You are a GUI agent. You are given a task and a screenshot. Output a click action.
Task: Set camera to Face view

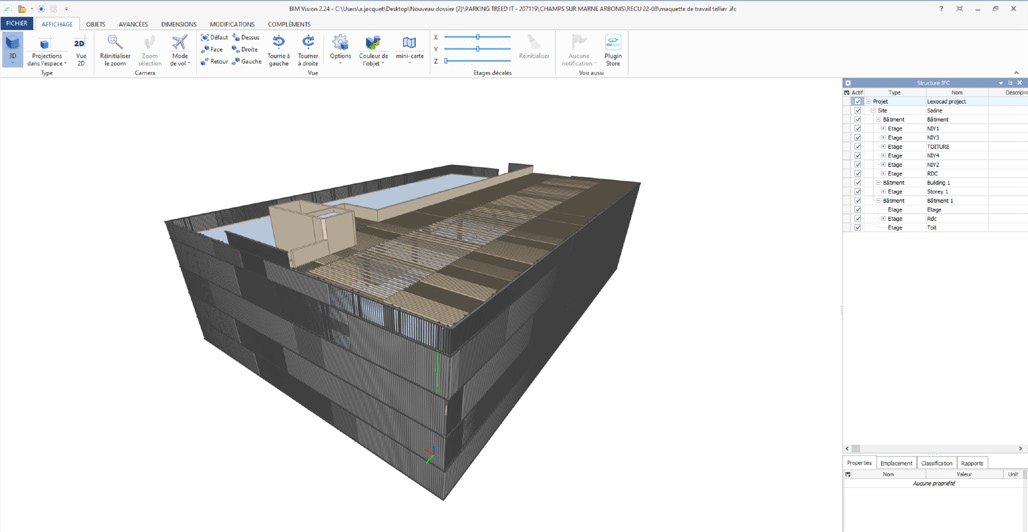click(212, 49)
